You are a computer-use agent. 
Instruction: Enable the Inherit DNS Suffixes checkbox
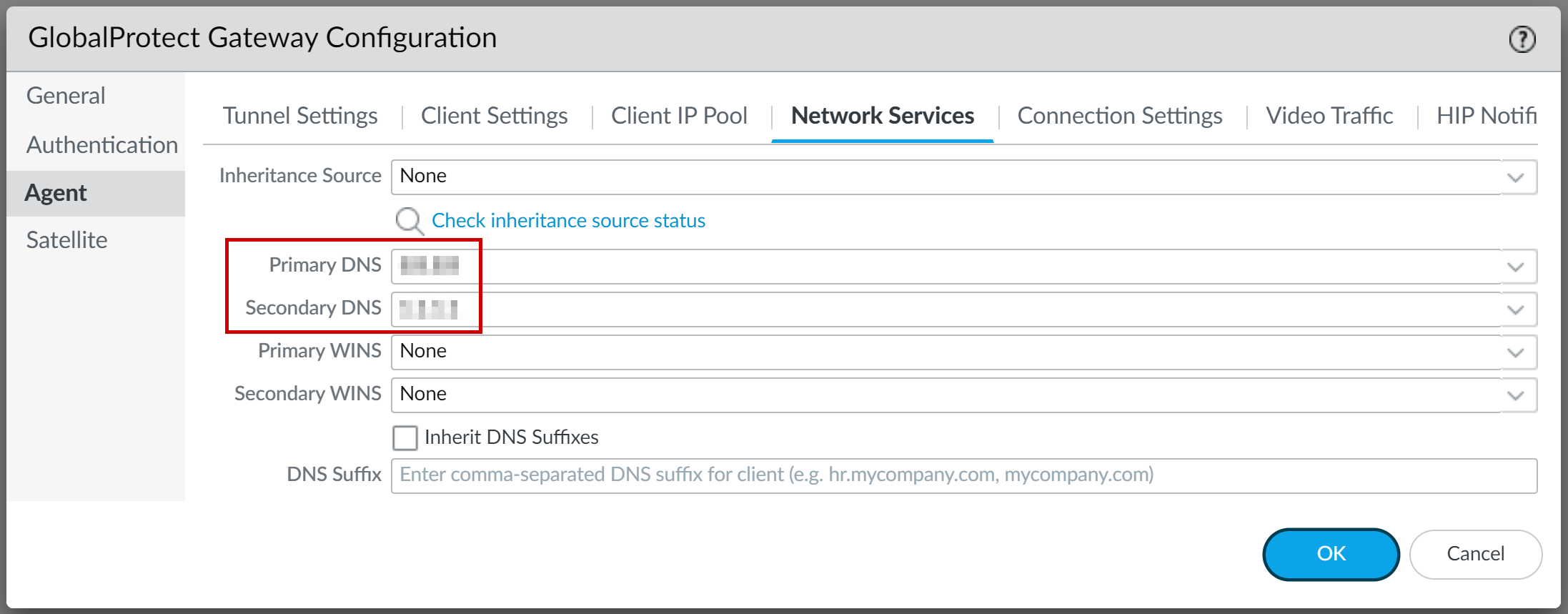pos(405,437)
